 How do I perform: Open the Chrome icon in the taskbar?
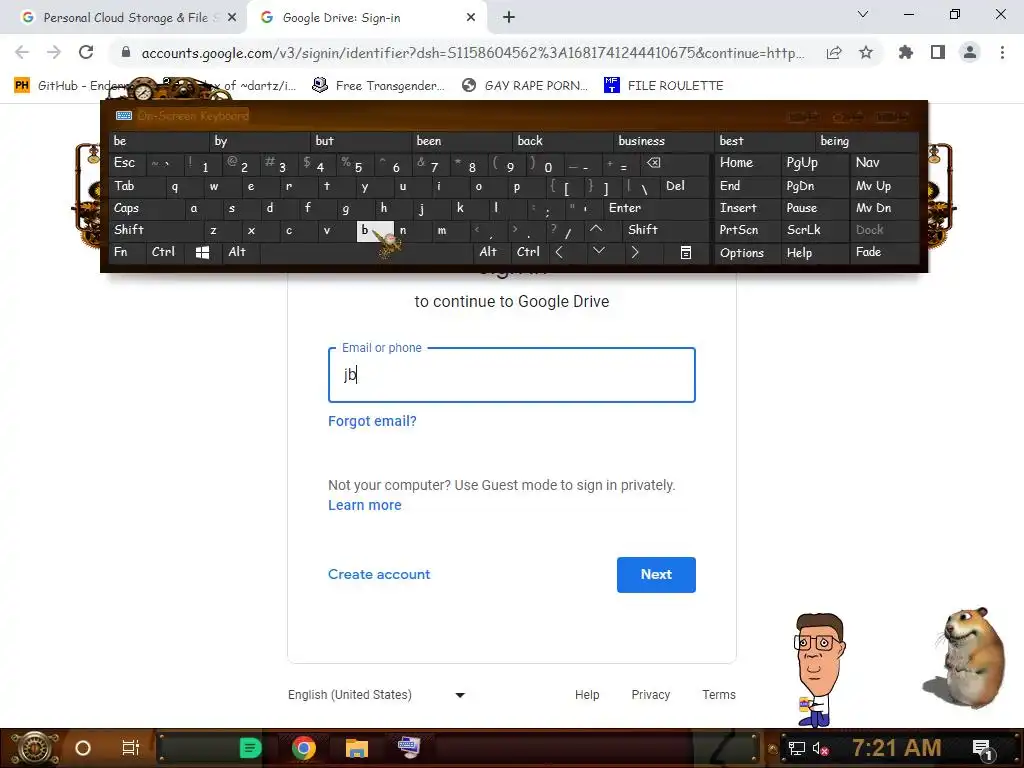pos(304,748)
